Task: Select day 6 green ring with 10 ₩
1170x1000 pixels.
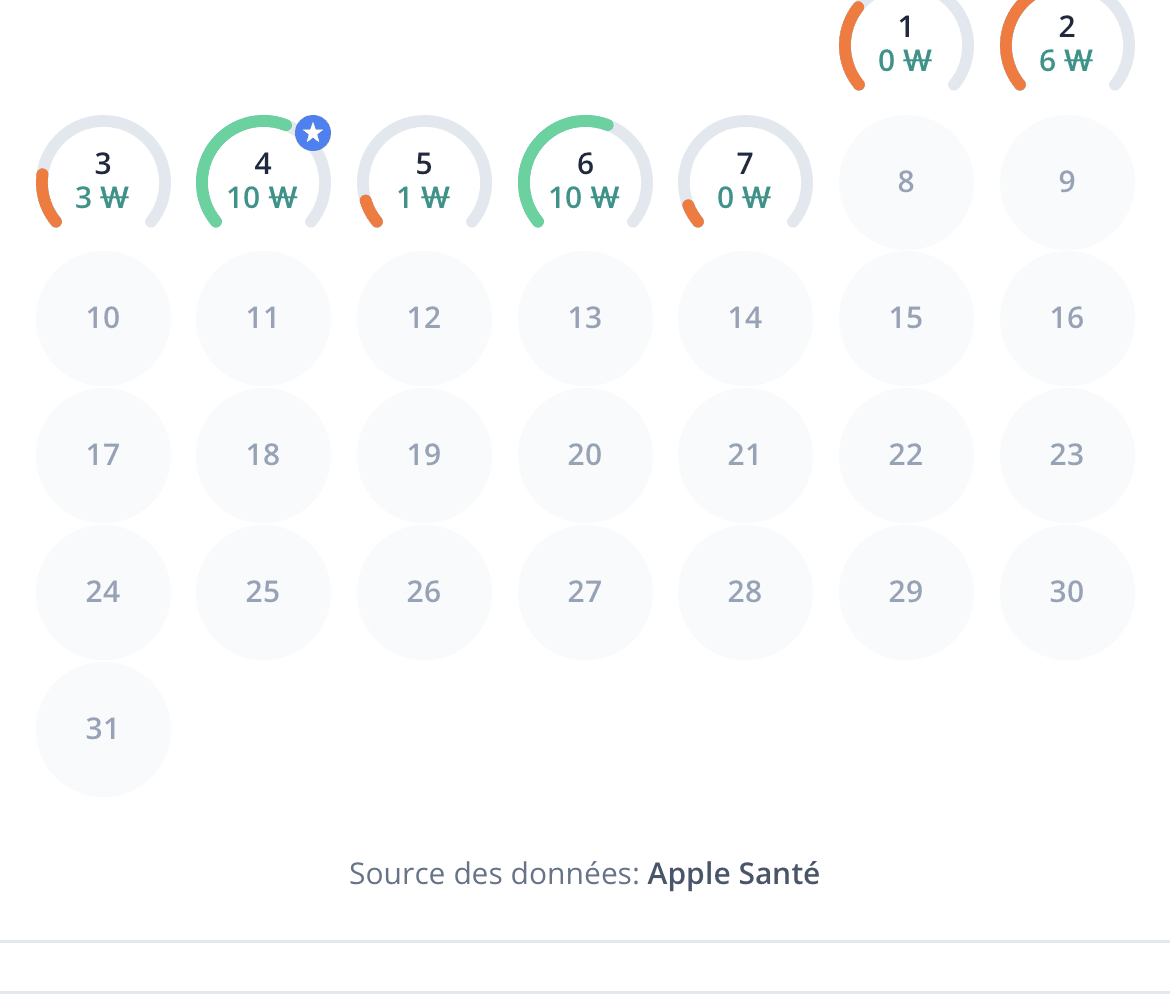Action: (585, 181)
